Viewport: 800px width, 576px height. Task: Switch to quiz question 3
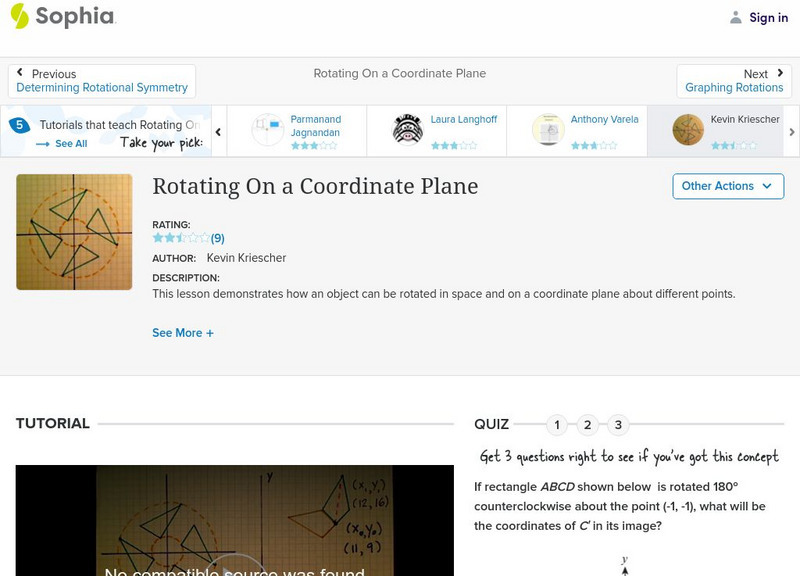(619, 424)
